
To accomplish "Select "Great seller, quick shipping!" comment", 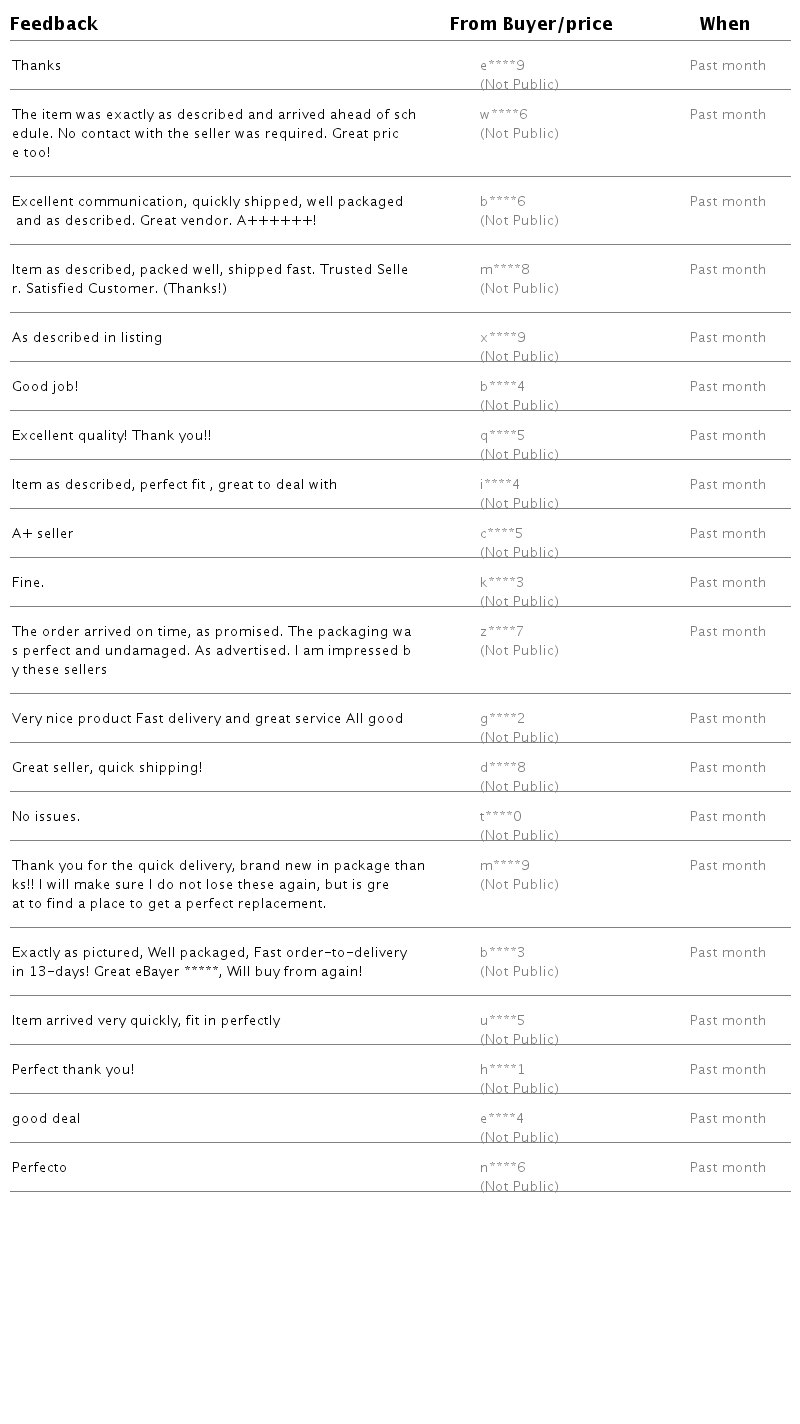I will tap(107, 768).
